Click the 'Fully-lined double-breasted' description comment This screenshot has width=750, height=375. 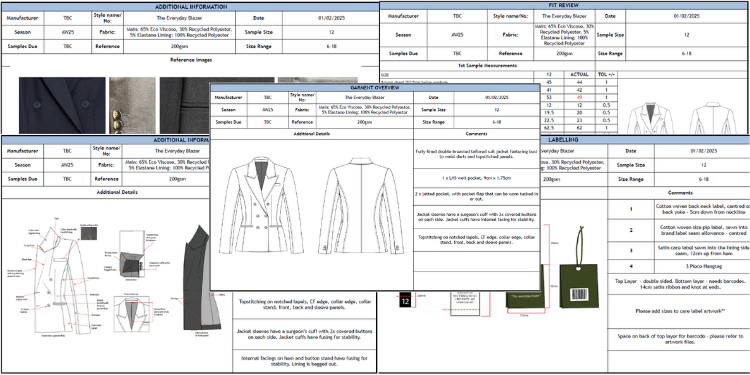[x=476, y=154]
